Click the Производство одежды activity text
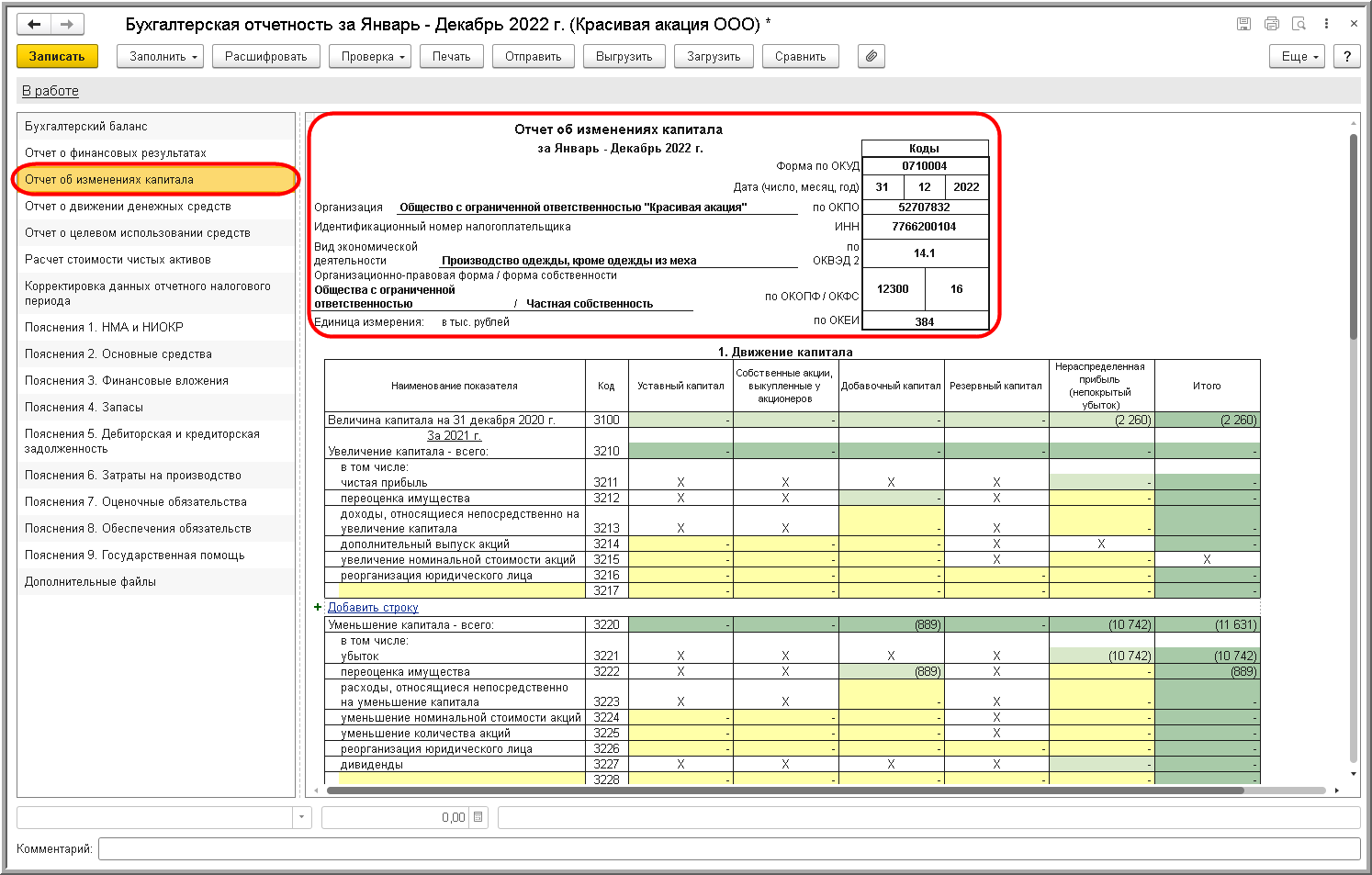The image size is (1372, 875). coord(569,261)
